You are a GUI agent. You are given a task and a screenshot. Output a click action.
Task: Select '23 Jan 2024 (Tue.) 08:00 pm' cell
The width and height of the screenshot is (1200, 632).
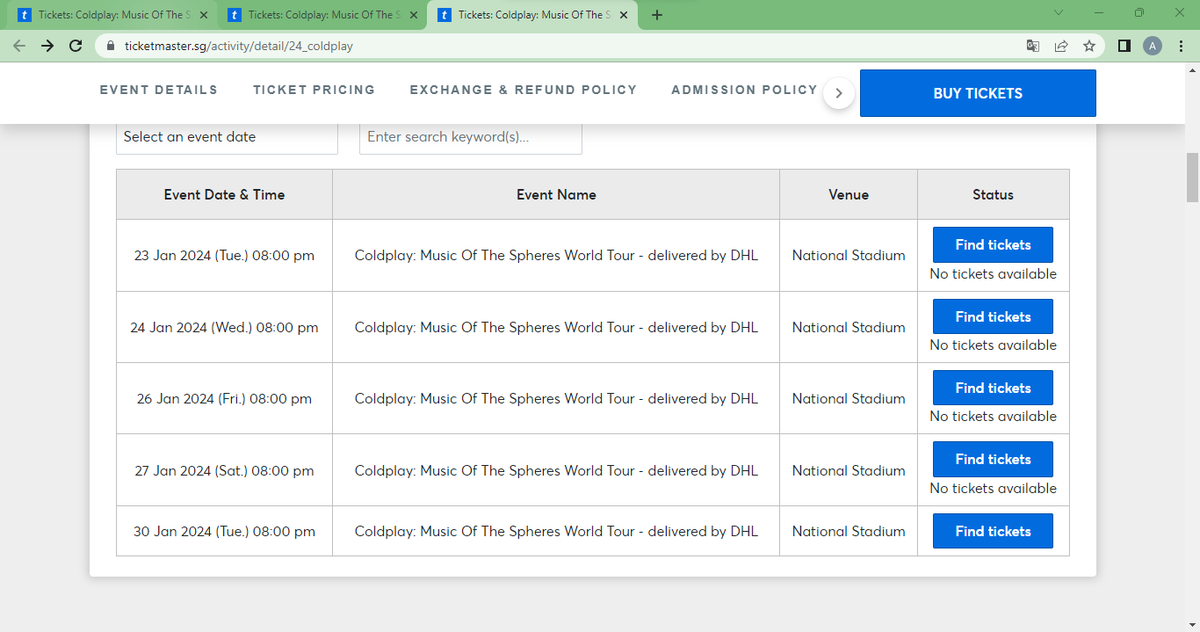[224, 255]
